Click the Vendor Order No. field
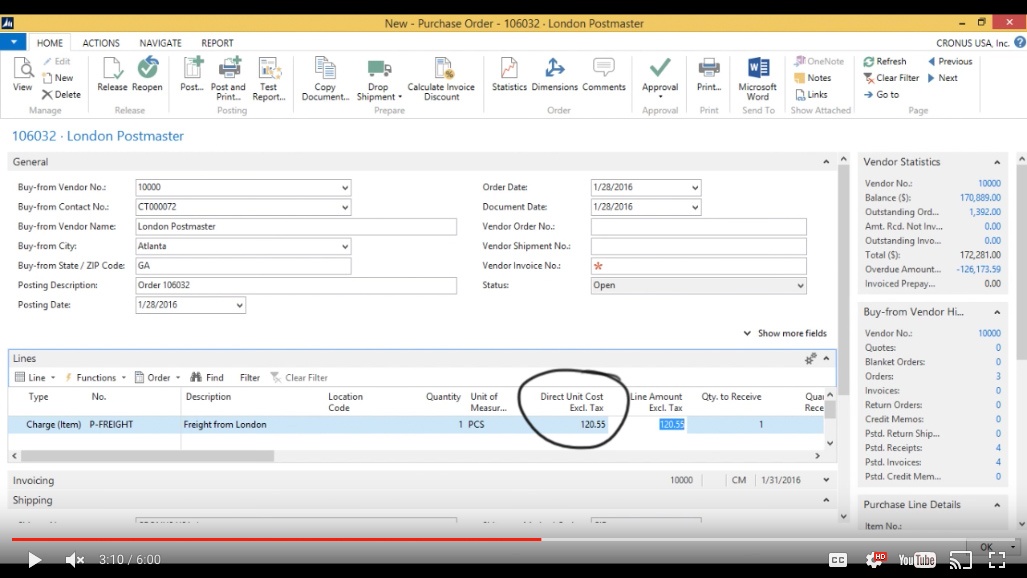 [698, 227]
